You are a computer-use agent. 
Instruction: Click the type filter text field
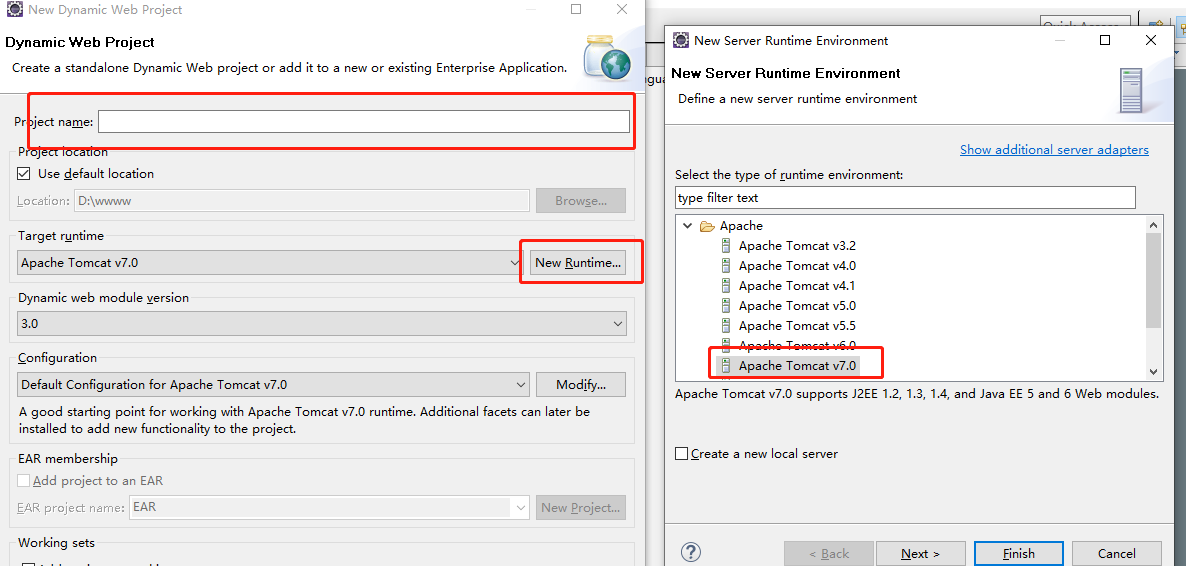tap(905, 197)
